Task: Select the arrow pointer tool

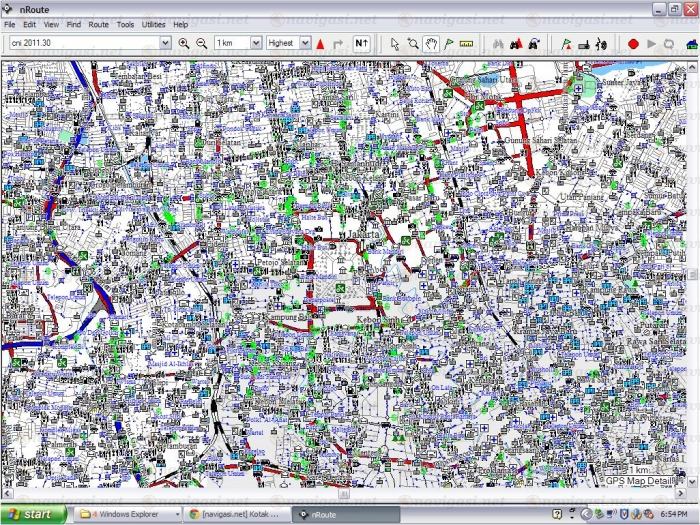Action: coord(395,44)
